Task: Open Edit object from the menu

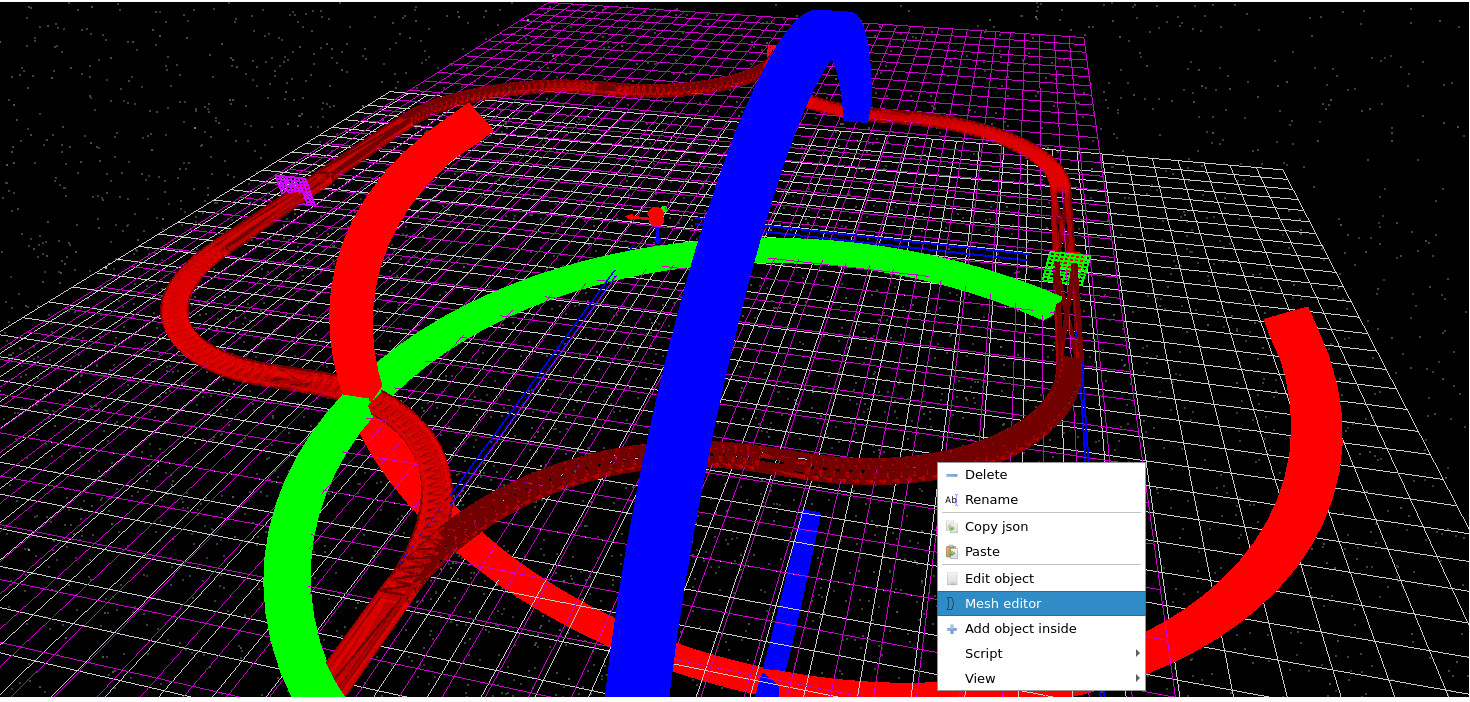Action: 998,578
